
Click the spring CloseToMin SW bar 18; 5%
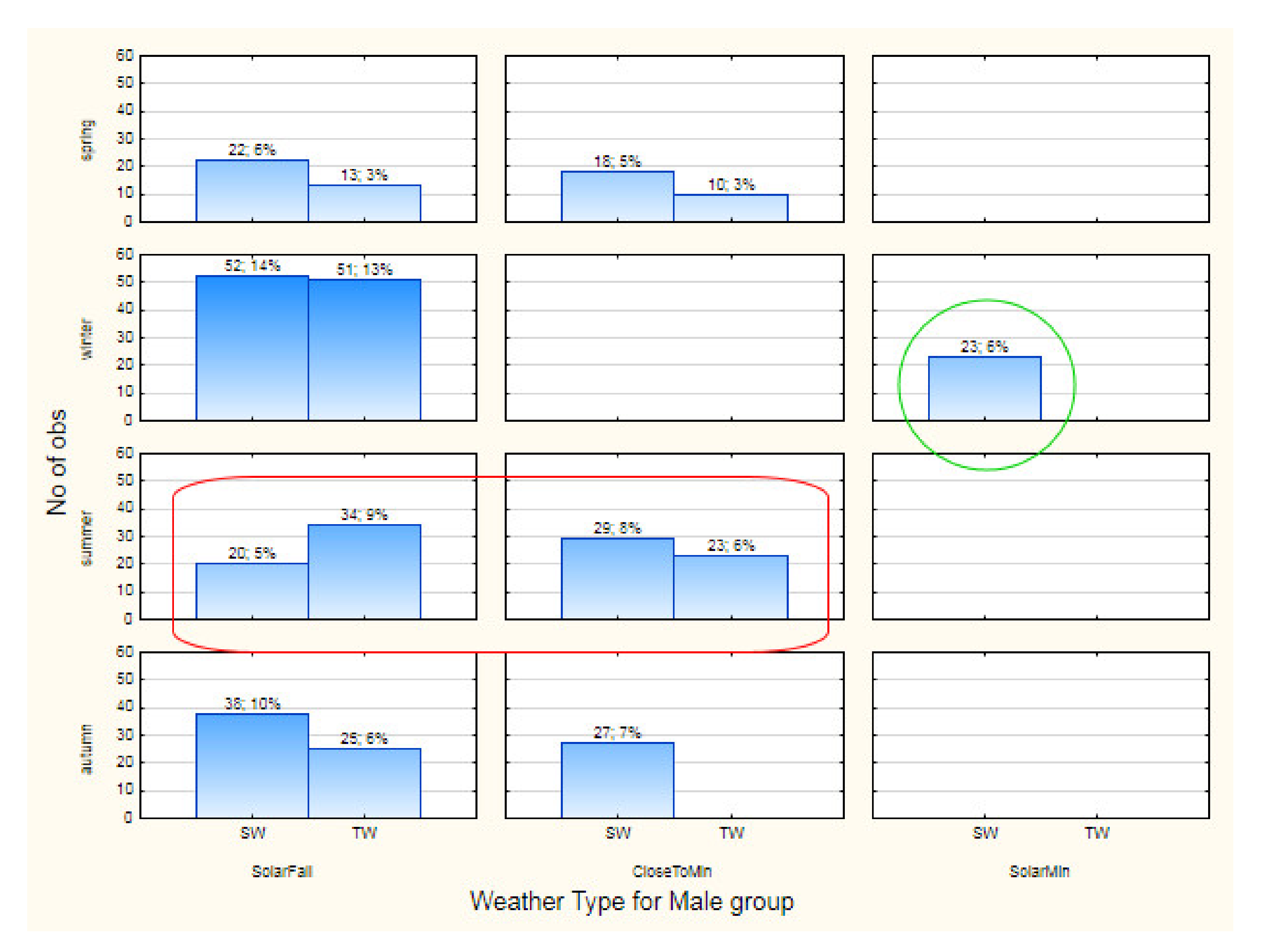617,196
